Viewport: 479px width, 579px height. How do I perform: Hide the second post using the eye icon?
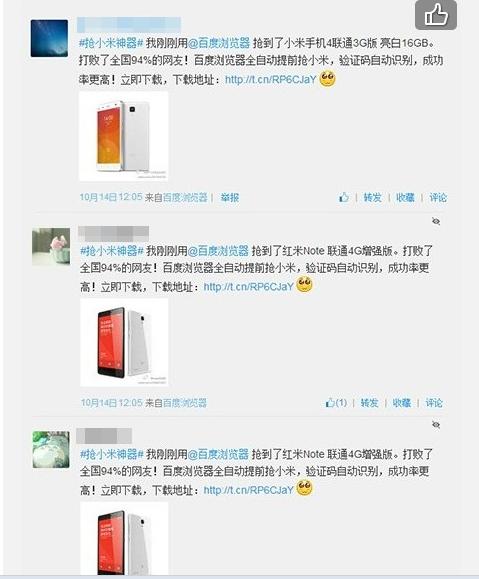(436, 221)
